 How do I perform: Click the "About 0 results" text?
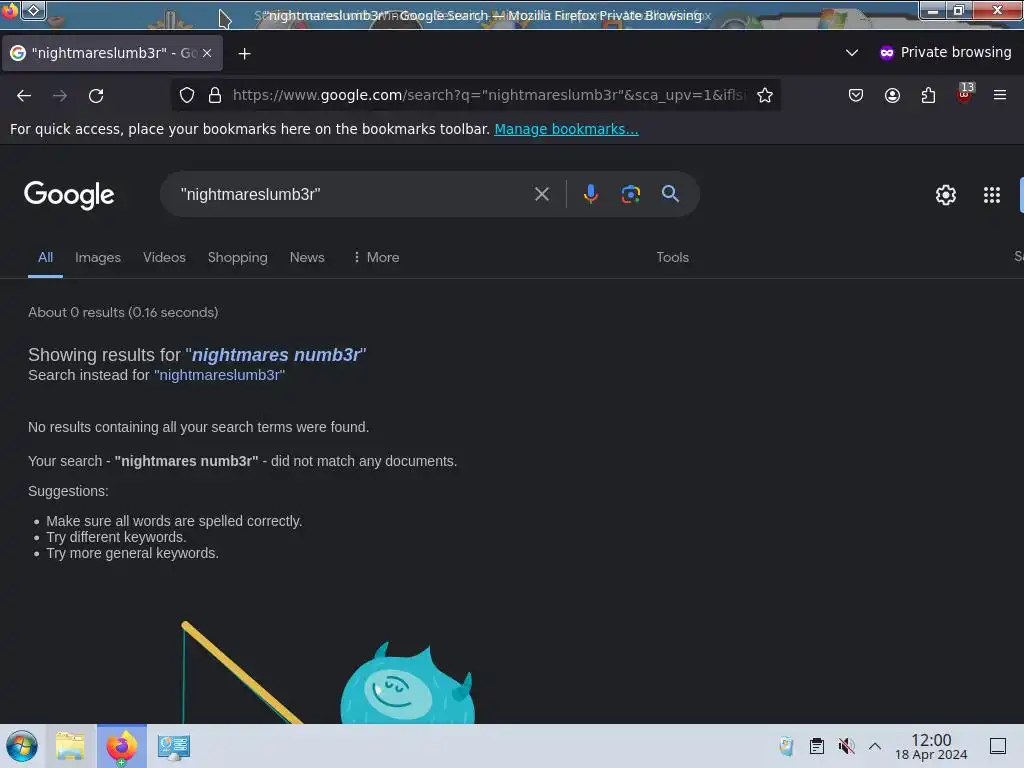[123, 312]
